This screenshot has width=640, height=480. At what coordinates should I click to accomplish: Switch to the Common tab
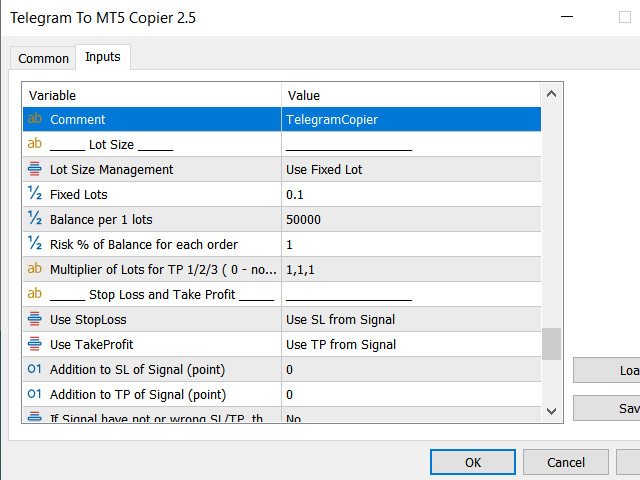pos(44,59)
